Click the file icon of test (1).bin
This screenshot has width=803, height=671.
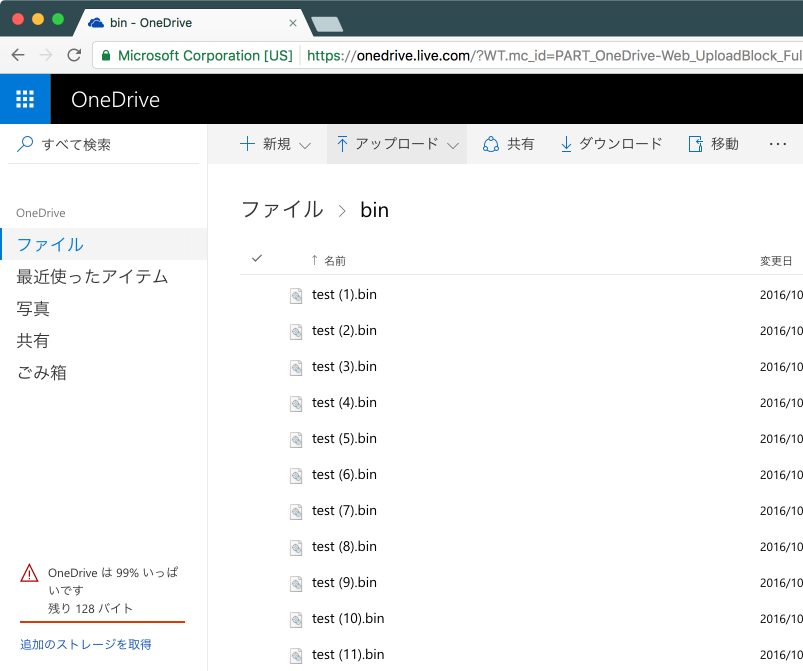pos(296,296)
